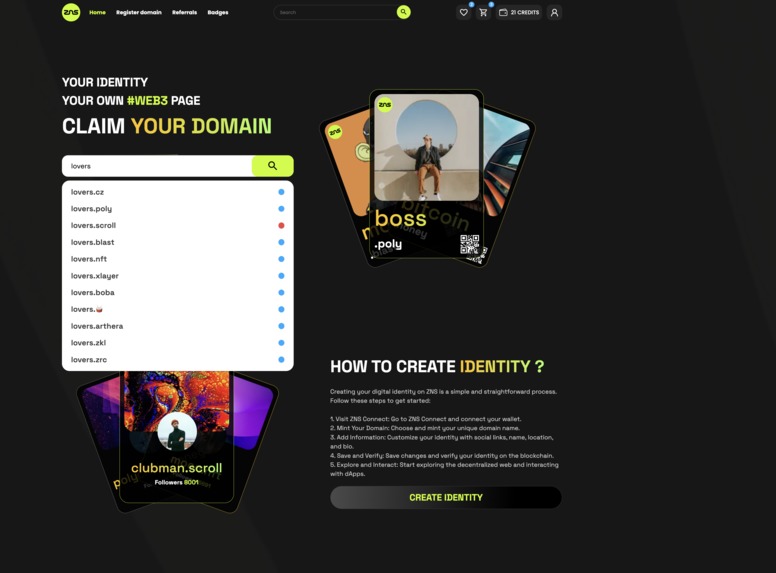Select lovers.nft suggestion

click(x=178, y=259)
